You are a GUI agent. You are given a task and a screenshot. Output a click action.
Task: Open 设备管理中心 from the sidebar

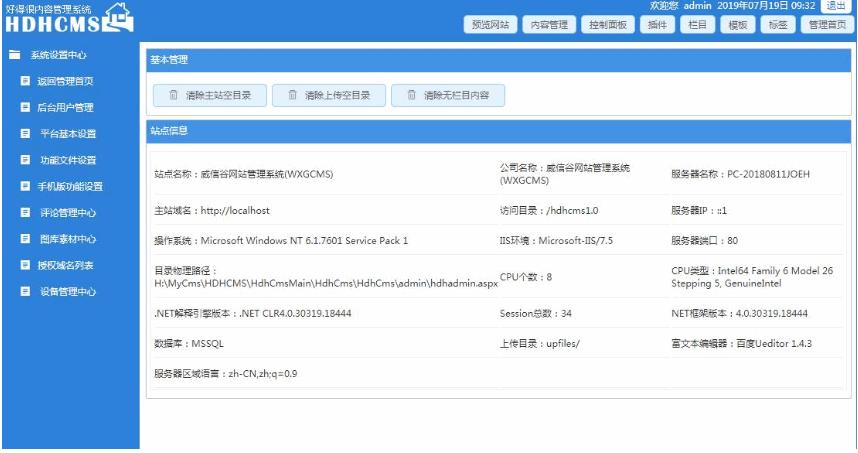[68, 292]
